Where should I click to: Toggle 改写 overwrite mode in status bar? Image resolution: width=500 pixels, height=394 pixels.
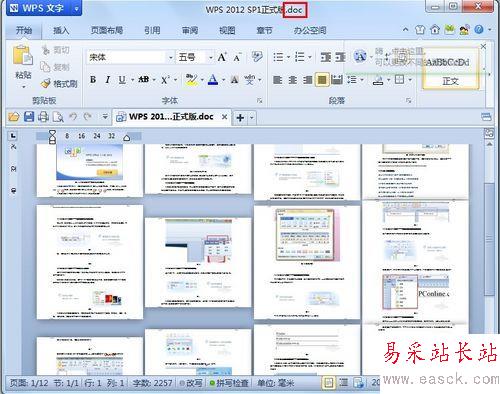coord(191,383)
